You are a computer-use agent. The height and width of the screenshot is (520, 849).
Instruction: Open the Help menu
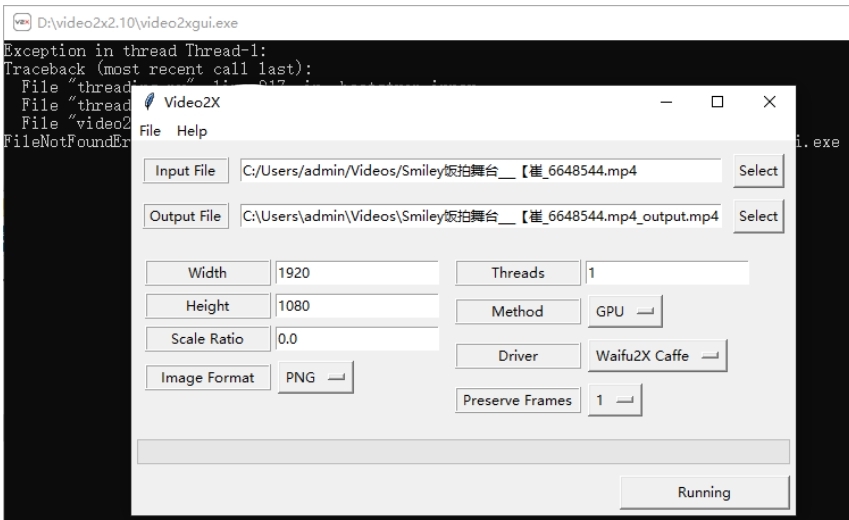pyautogui.click(x=192, y=131)
